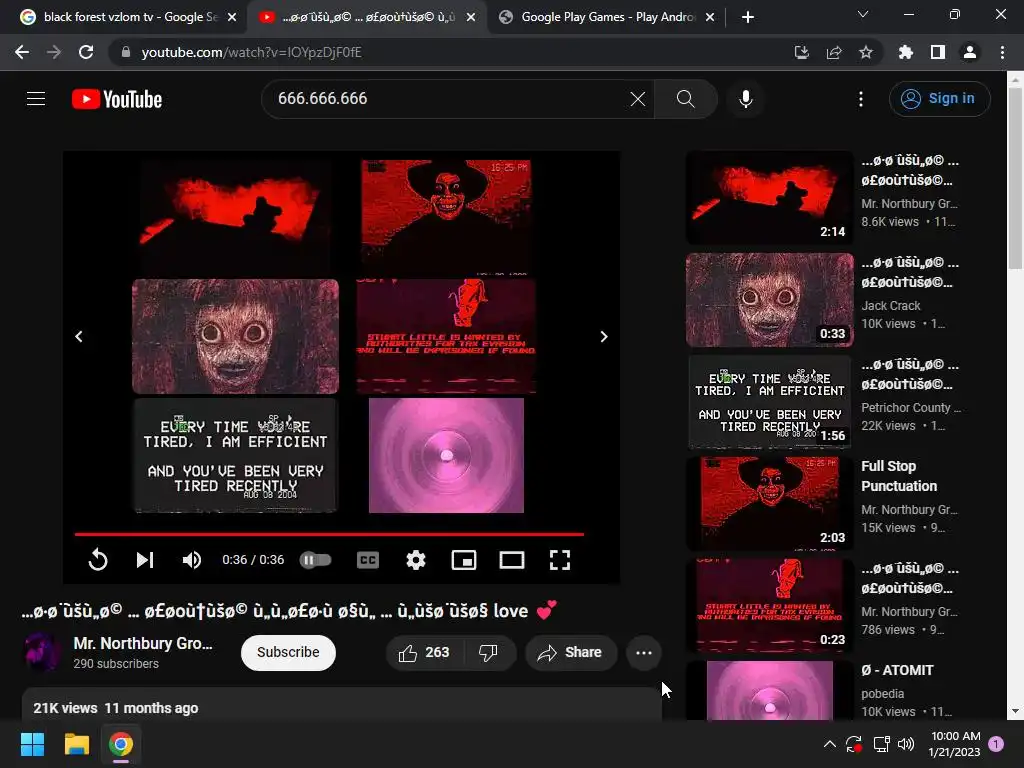The width and height of the screenshot is (1024, 768).
Task: Start voice search with microphone icon
Action: click(745, 99)
